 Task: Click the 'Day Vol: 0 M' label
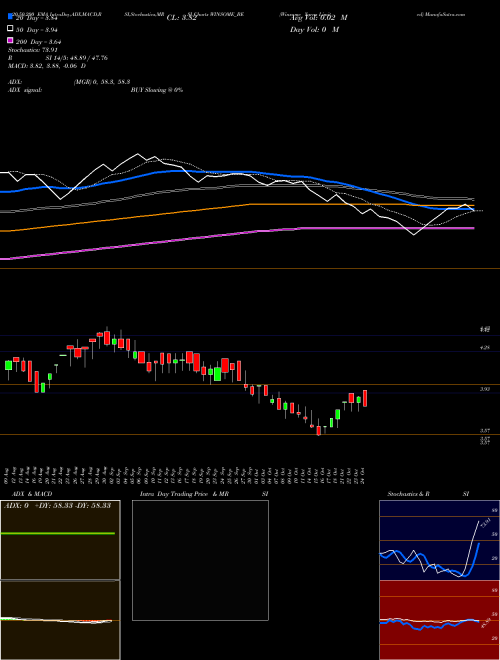coord(314,29)
